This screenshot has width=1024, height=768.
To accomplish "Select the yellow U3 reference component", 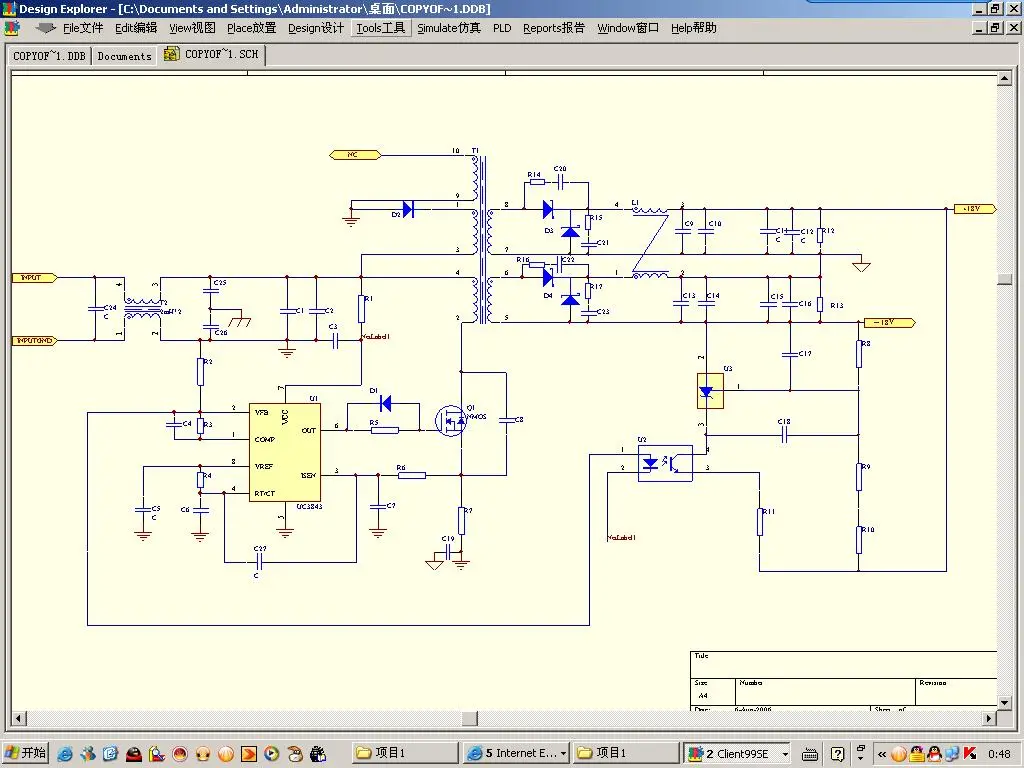I will [710, 391].
